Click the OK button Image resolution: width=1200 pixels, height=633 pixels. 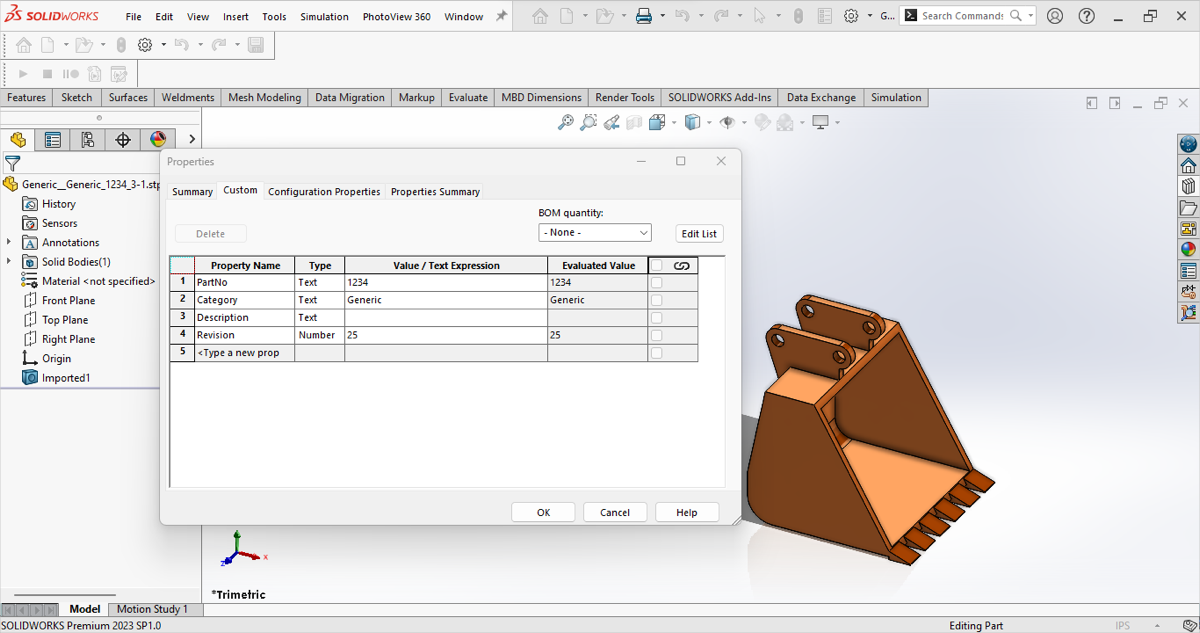pyautogui.click(x=543, y=512)
